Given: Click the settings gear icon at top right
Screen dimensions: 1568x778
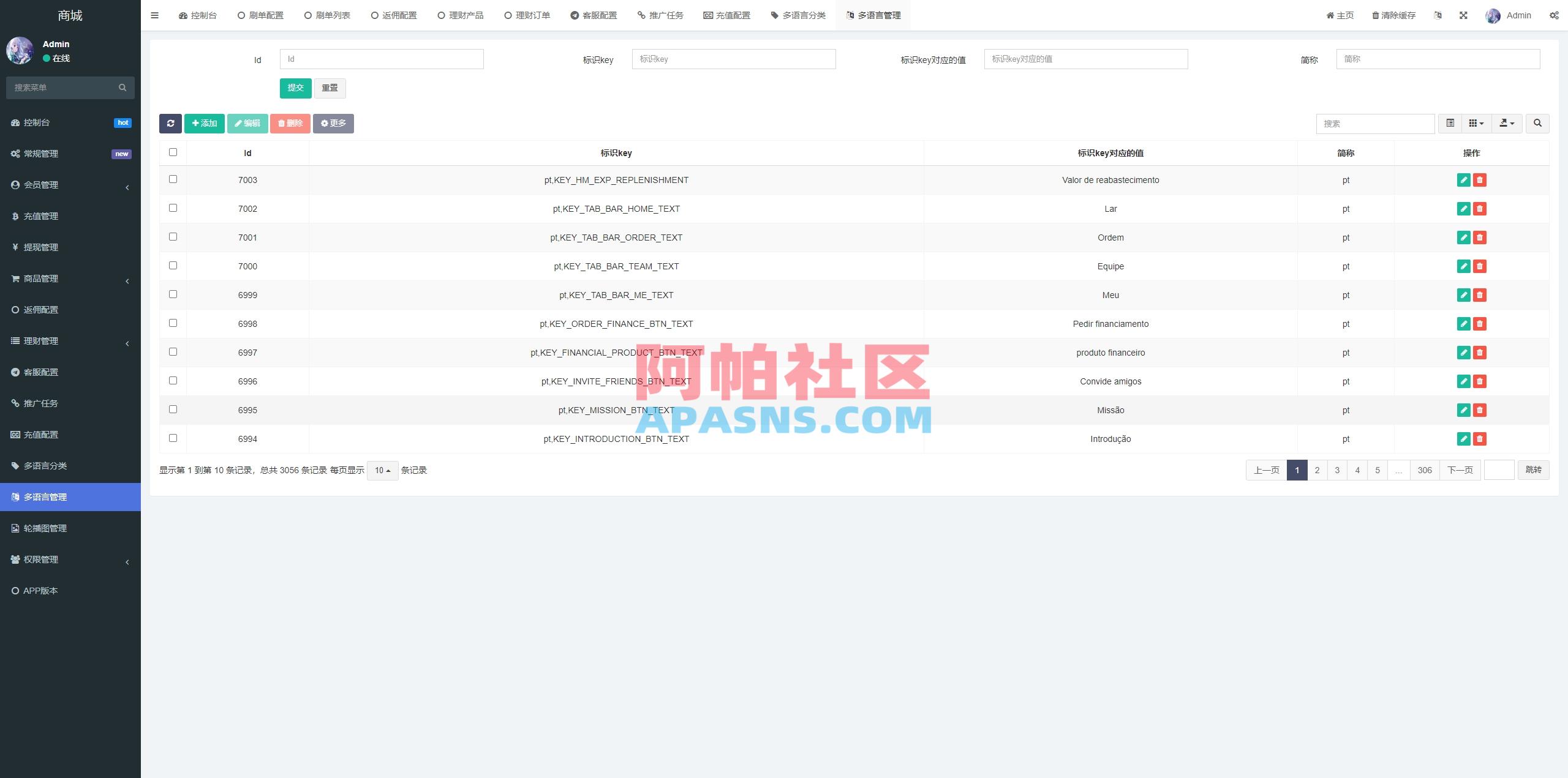Looking at the screenshot, I should [x=1554, y=15].
